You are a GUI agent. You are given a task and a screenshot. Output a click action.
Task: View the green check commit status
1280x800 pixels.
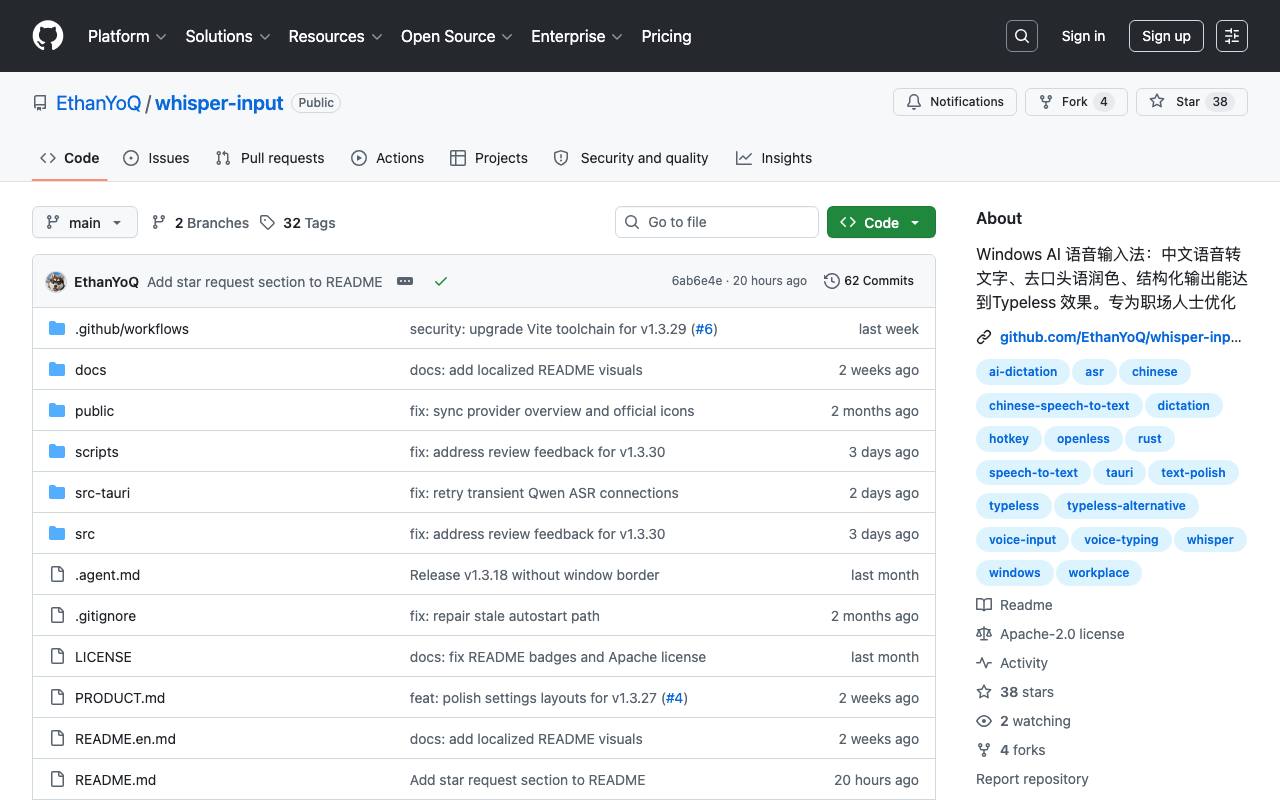coord(441,281)
